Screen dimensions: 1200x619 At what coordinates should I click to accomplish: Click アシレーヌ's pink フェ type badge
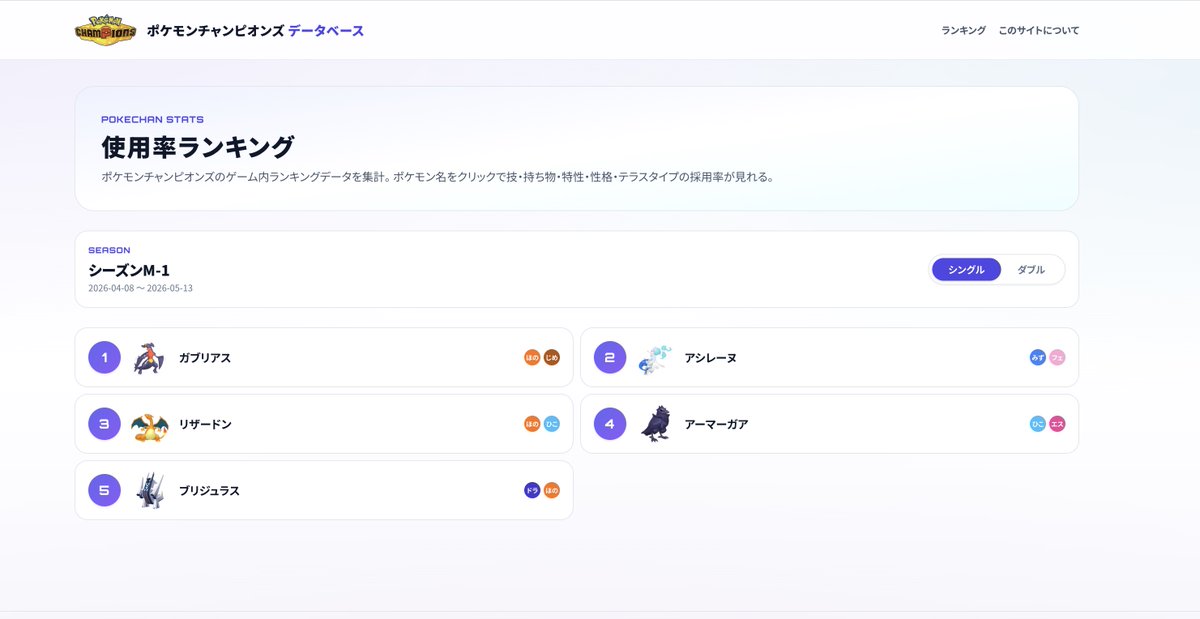(x=1057, y=357)
